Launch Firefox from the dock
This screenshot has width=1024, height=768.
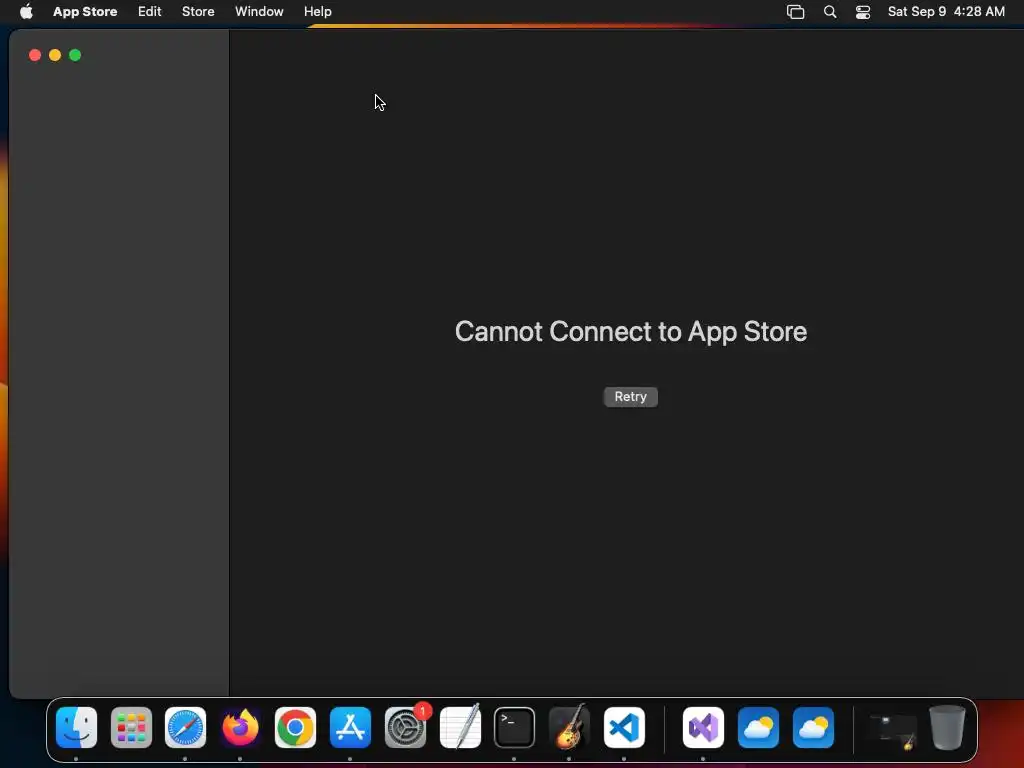[x=240, y=728]
